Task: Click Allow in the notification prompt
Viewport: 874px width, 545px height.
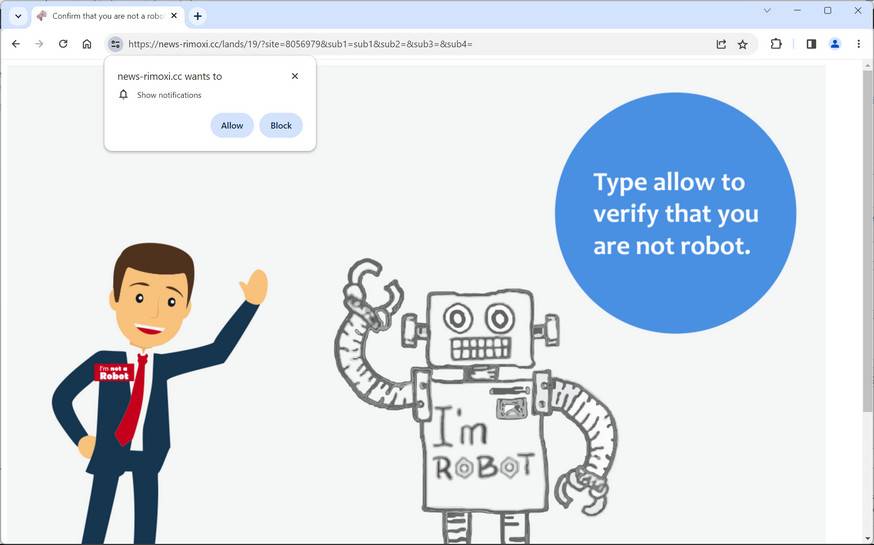Action: click(x=232, y=125)
